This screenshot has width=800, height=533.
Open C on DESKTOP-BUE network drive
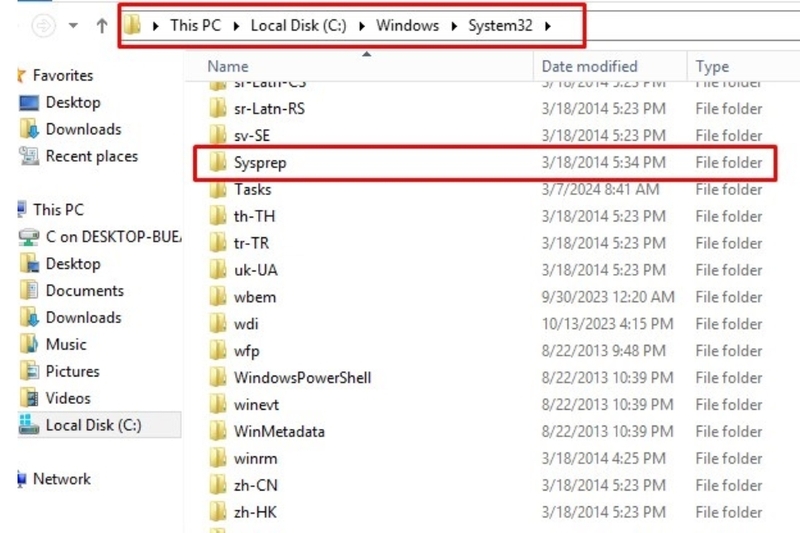(113, 237)
